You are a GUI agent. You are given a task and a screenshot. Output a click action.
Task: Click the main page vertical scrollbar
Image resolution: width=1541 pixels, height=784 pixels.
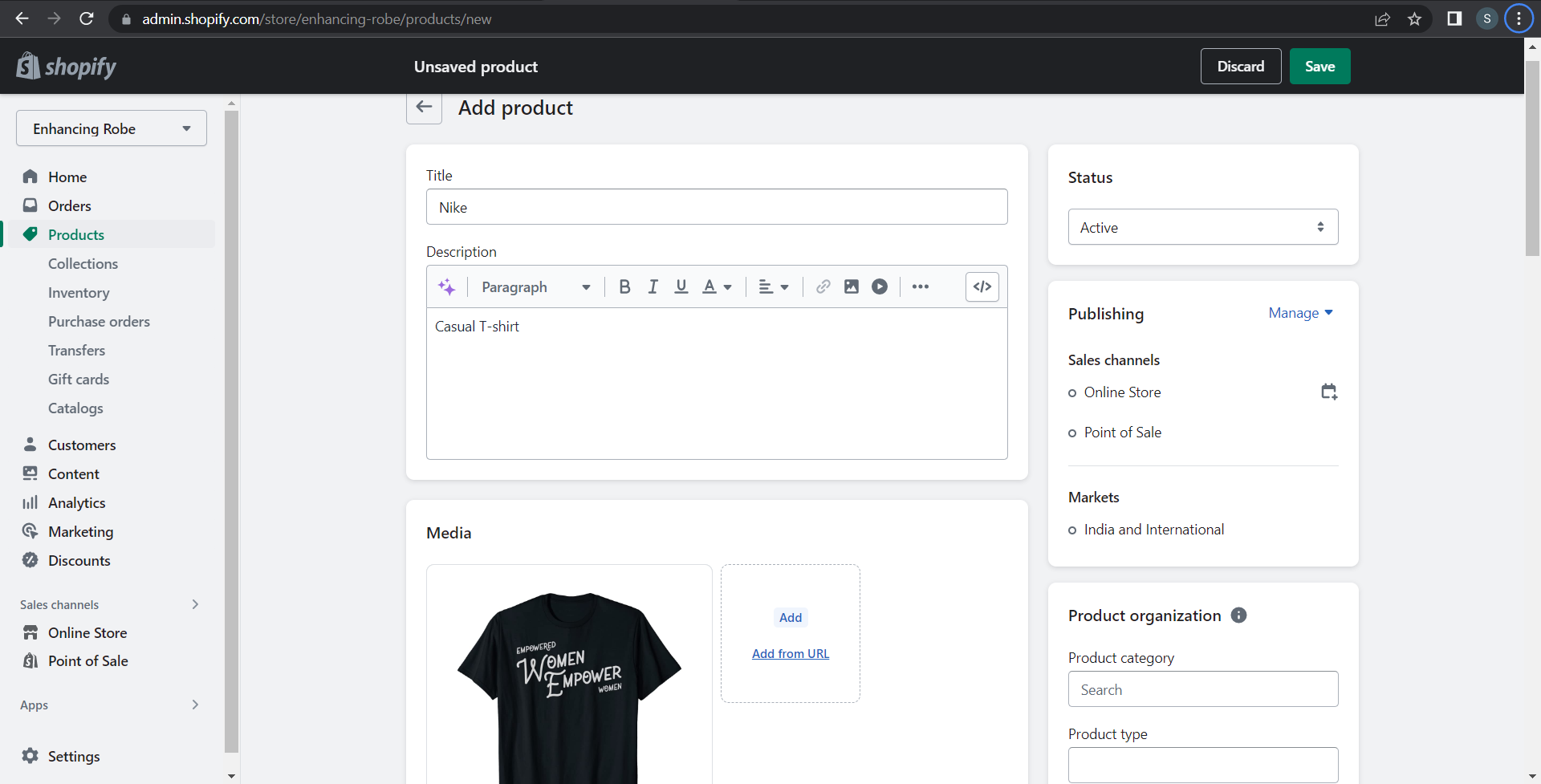tap(1532, 157)
